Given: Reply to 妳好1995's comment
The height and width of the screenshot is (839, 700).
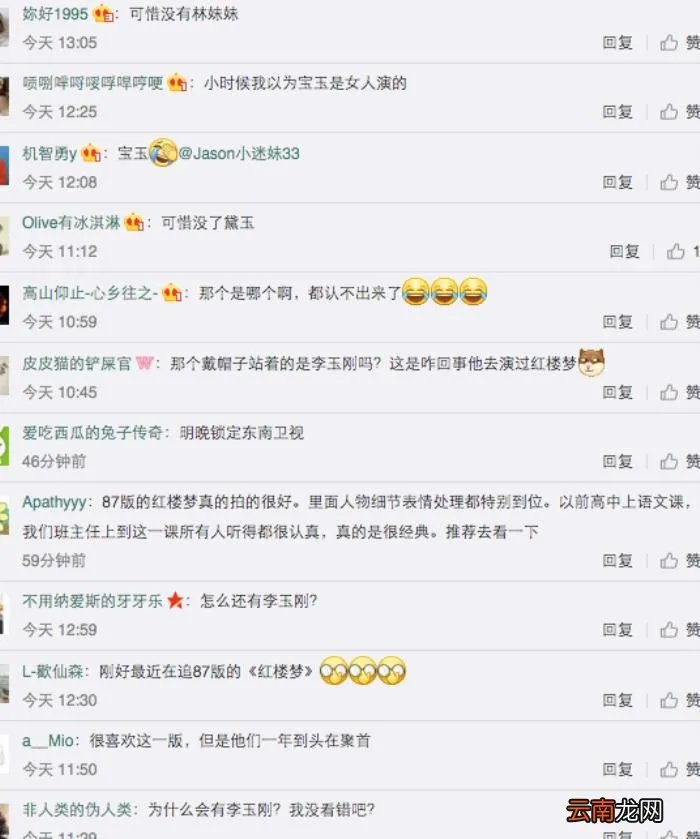Looking at the screenshot, I should click(x=618, y=42).
